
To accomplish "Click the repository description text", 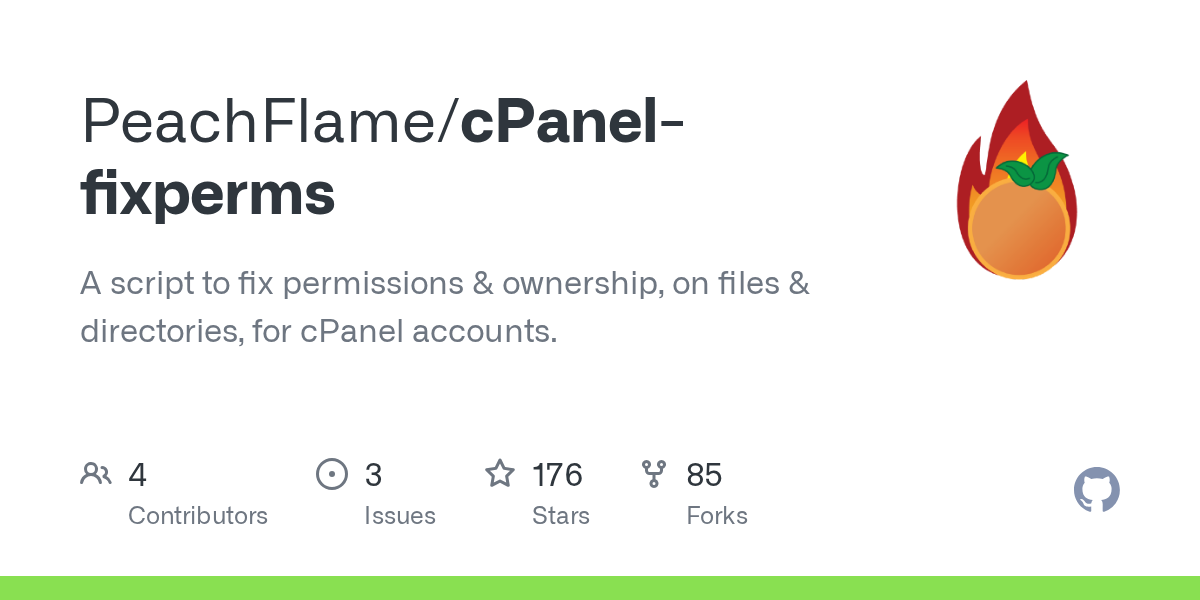I will tap(445, 307).
